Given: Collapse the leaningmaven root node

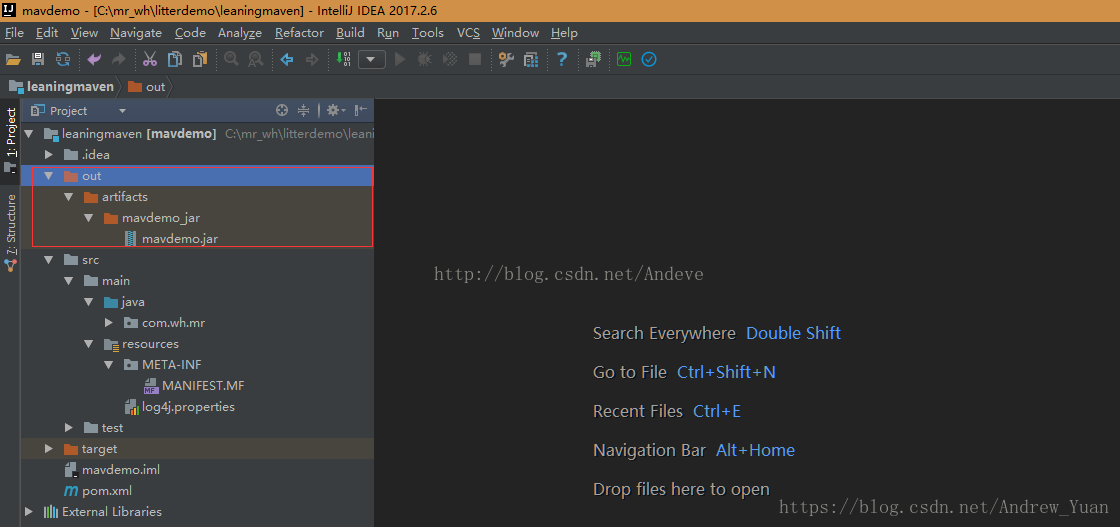Looking at the screenshot, I should [29, 134].
